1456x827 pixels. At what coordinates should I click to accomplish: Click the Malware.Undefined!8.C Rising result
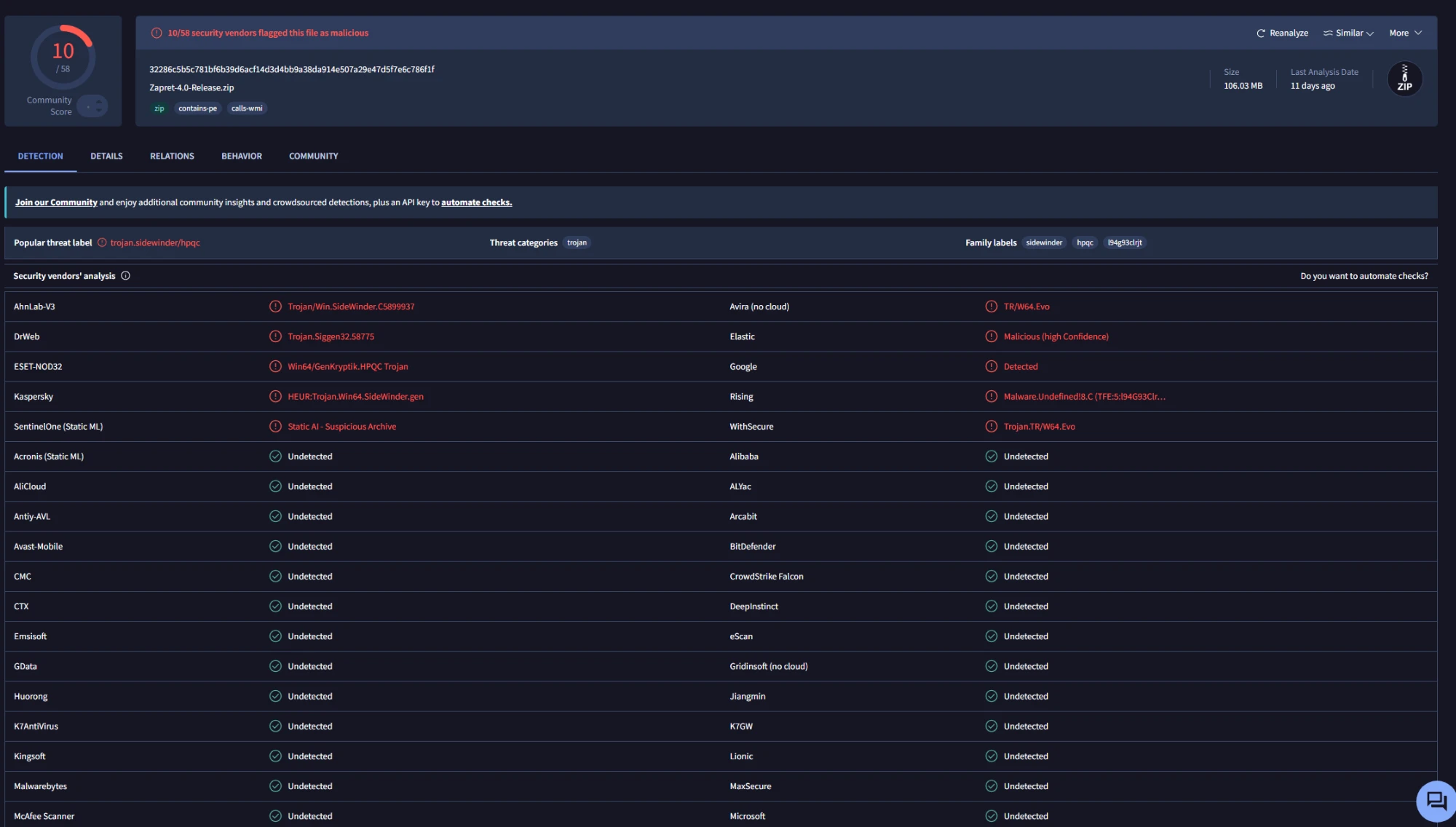point(1085,397)
